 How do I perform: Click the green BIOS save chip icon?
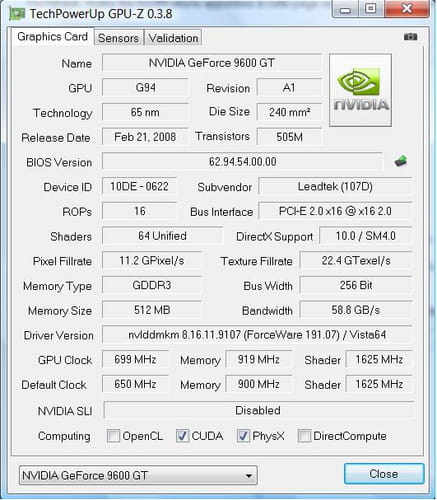point(401,161)
